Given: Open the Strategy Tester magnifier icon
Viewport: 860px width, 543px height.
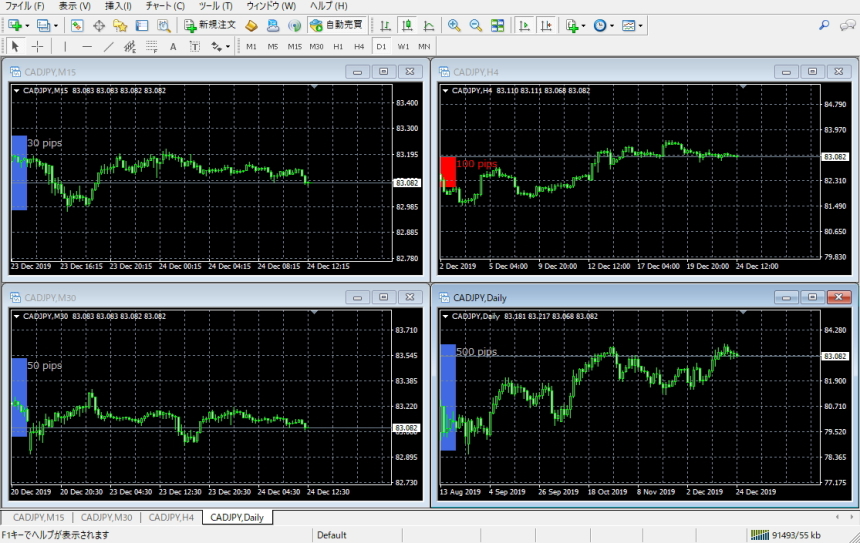Looking at the screenshot, I should pyautogui.click(x=163, y=25).
